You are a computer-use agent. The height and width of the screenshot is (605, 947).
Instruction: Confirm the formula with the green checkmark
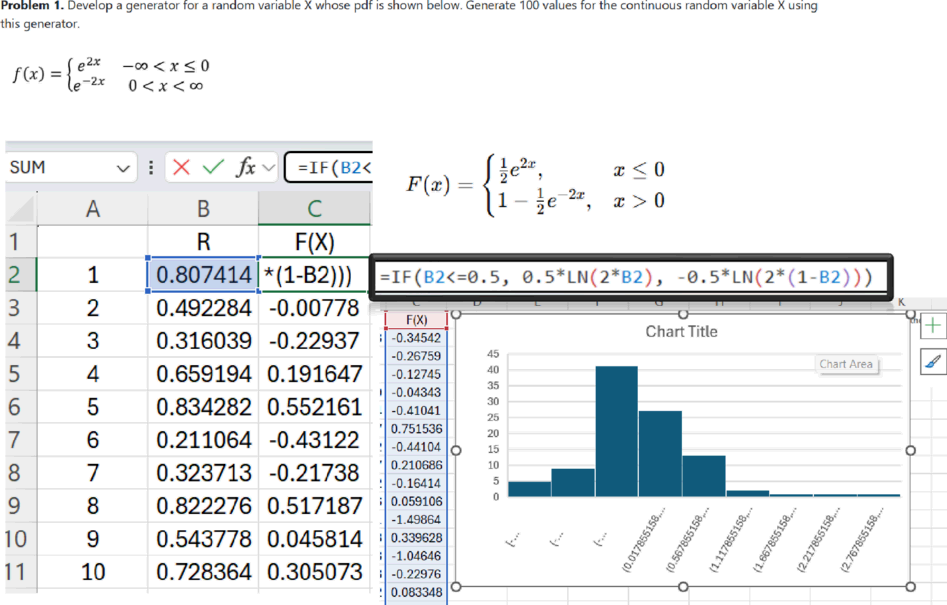213,167
